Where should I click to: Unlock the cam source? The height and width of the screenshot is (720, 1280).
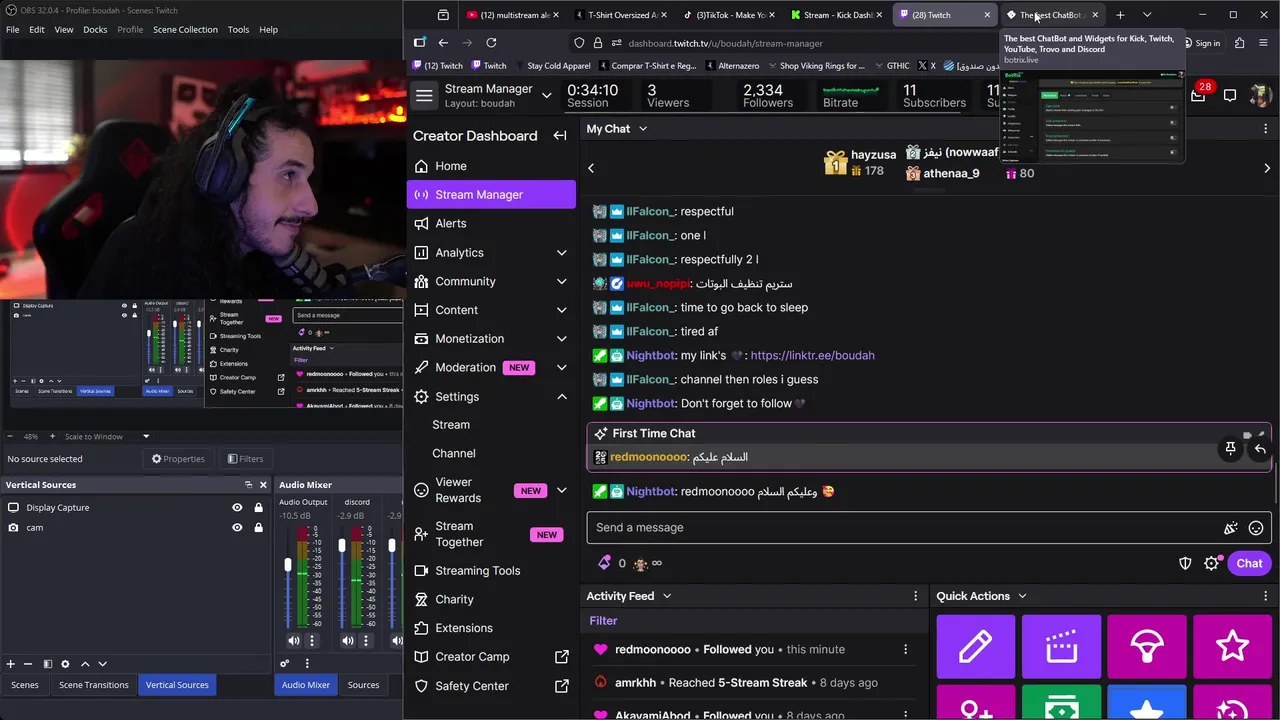pyautogui.click(x=258, y=528)
